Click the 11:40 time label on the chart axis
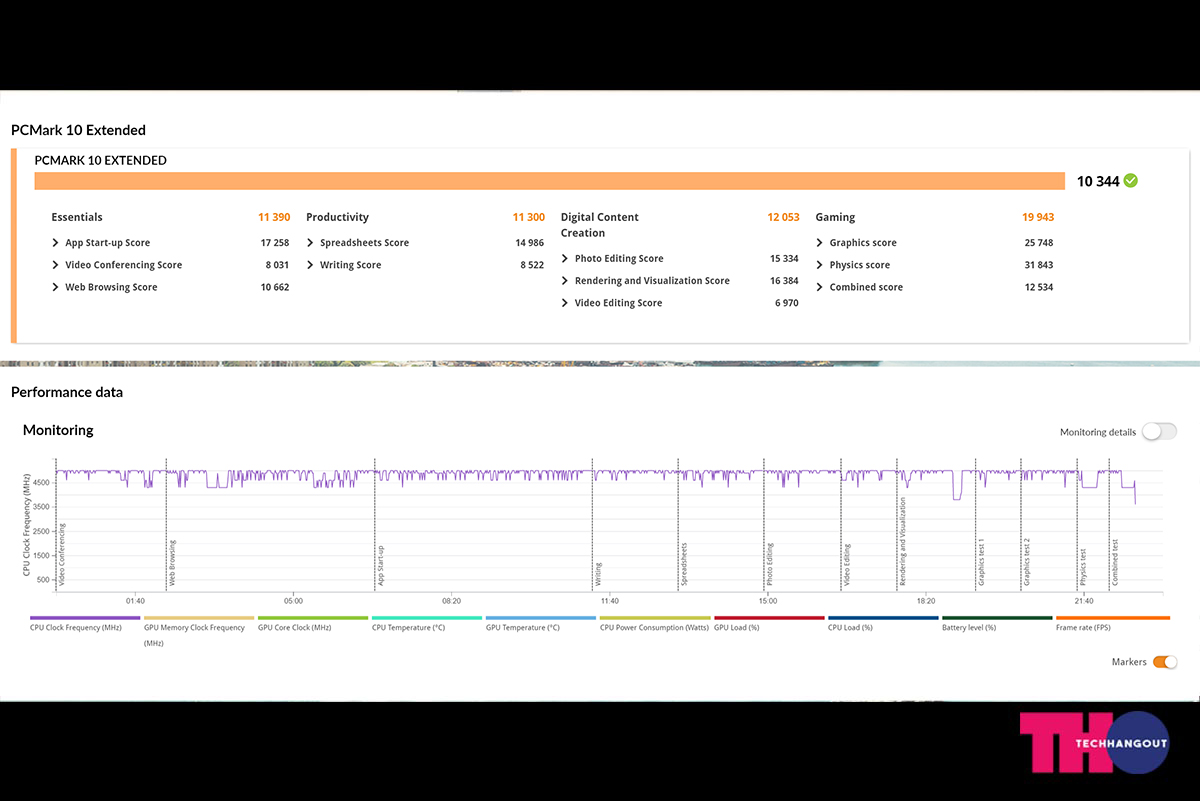The image size is (1200, 801). point(610,601)
